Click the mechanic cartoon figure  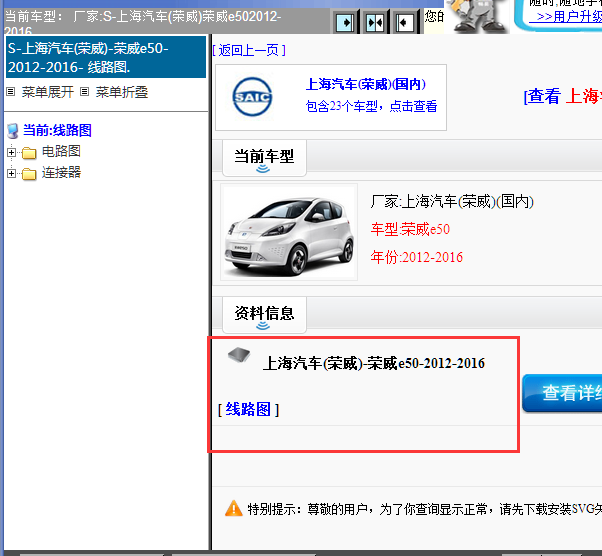(478, 16)
